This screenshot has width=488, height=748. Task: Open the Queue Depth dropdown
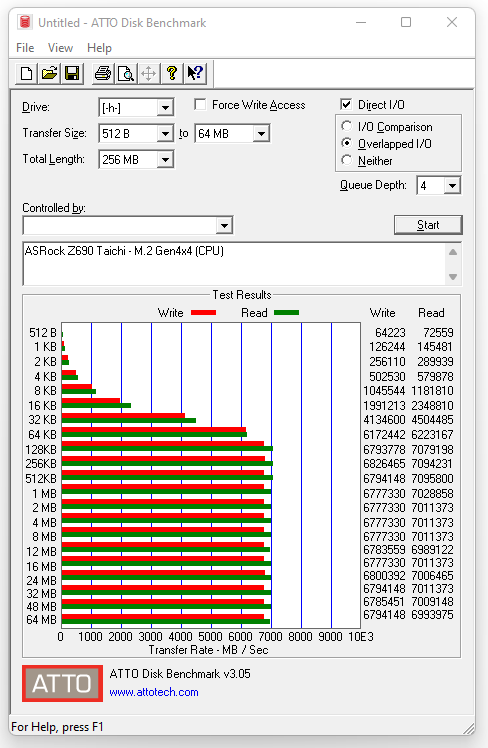[x=452, y=185]
